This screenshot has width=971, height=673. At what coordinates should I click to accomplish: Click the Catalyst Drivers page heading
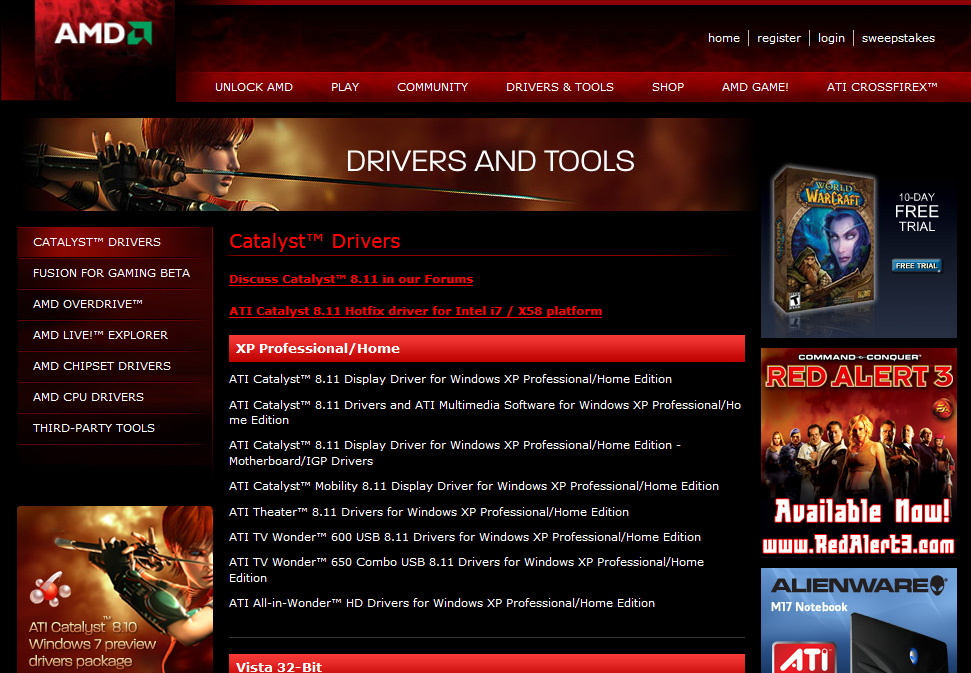tap(315, 241)
